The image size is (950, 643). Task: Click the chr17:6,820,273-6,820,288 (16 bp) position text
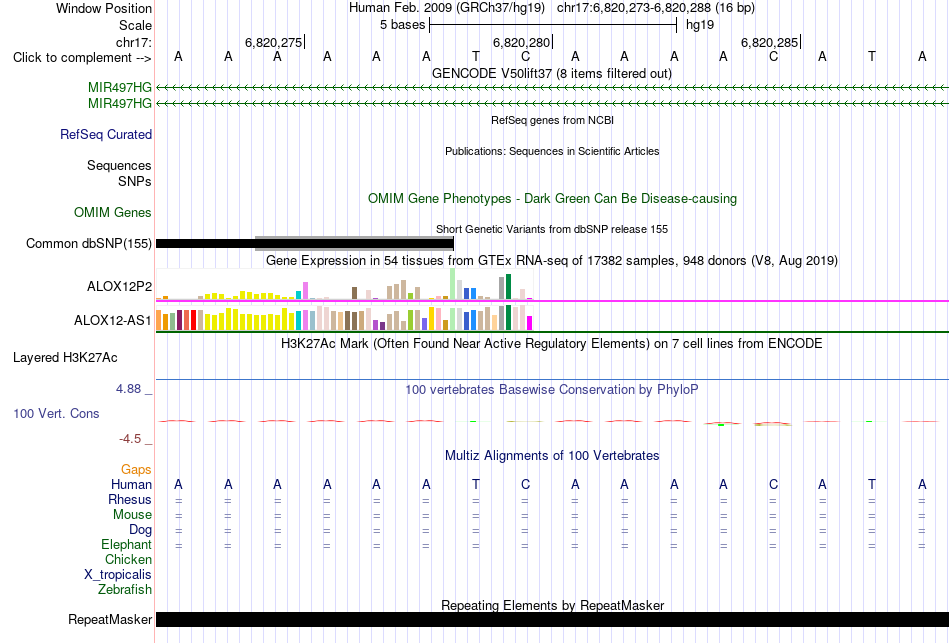pyautogui.click(x=656, y=8)
